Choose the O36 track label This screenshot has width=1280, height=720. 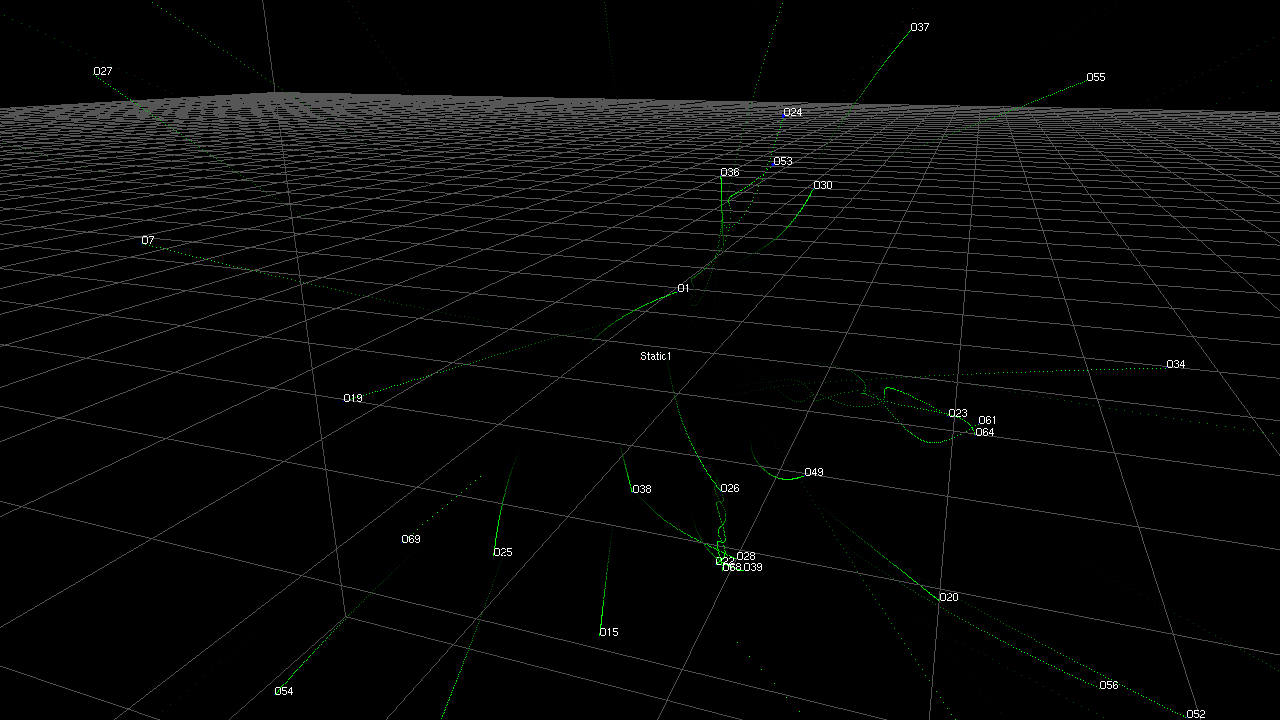coord(730,173)
